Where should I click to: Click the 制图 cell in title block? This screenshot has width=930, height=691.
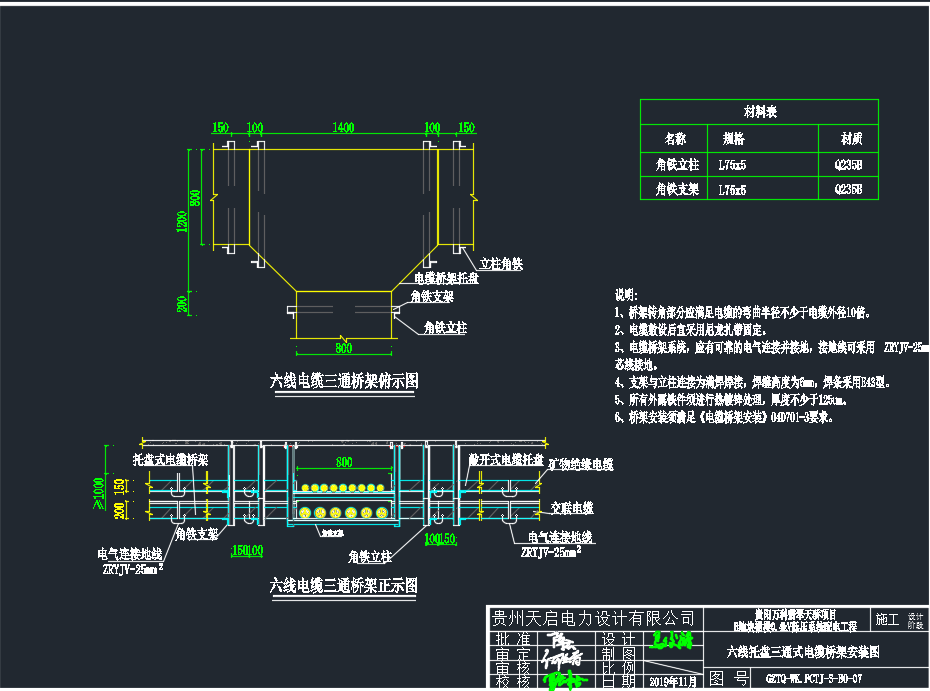[x=619, y=654]
